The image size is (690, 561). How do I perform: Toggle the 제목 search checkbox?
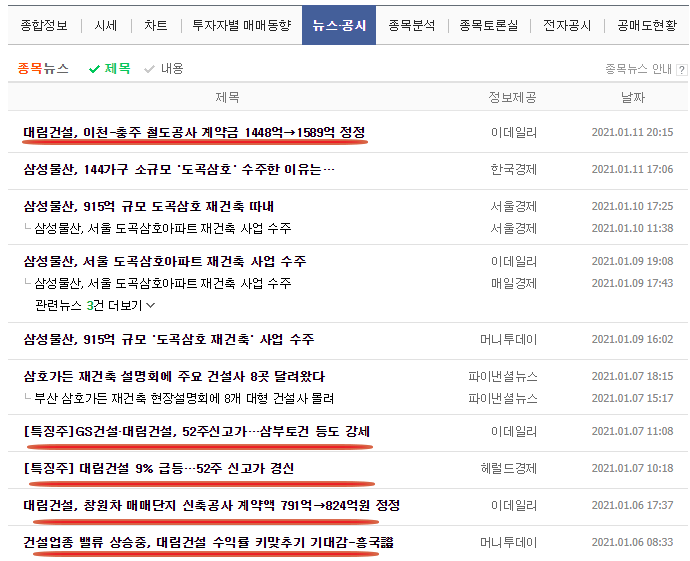point(110,69)
